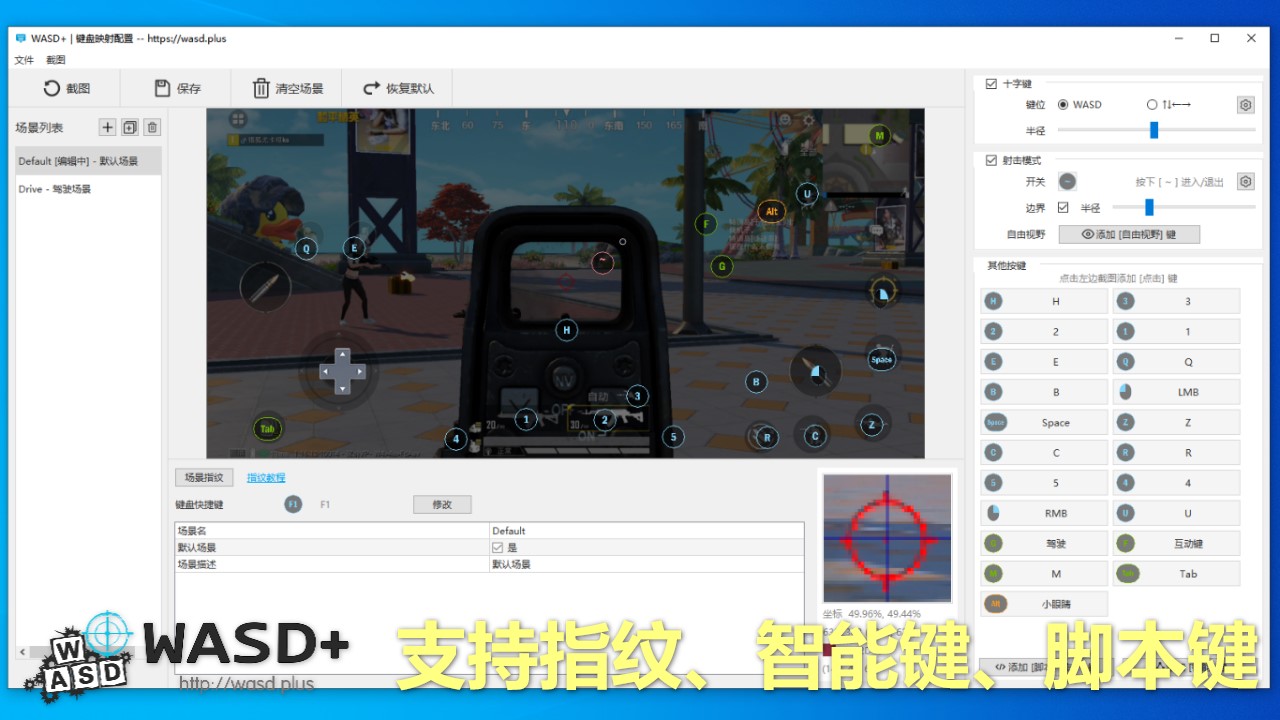Click the Space key button in 其他按键
Viewport: 1280px width, 720px height.
pos(1044,422)
